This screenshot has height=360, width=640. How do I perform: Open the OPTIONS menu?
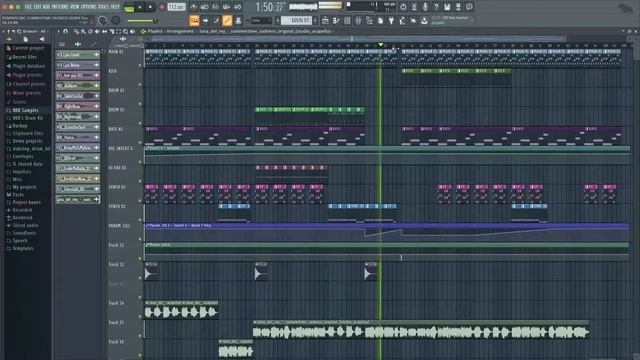(x=90, y=7)
